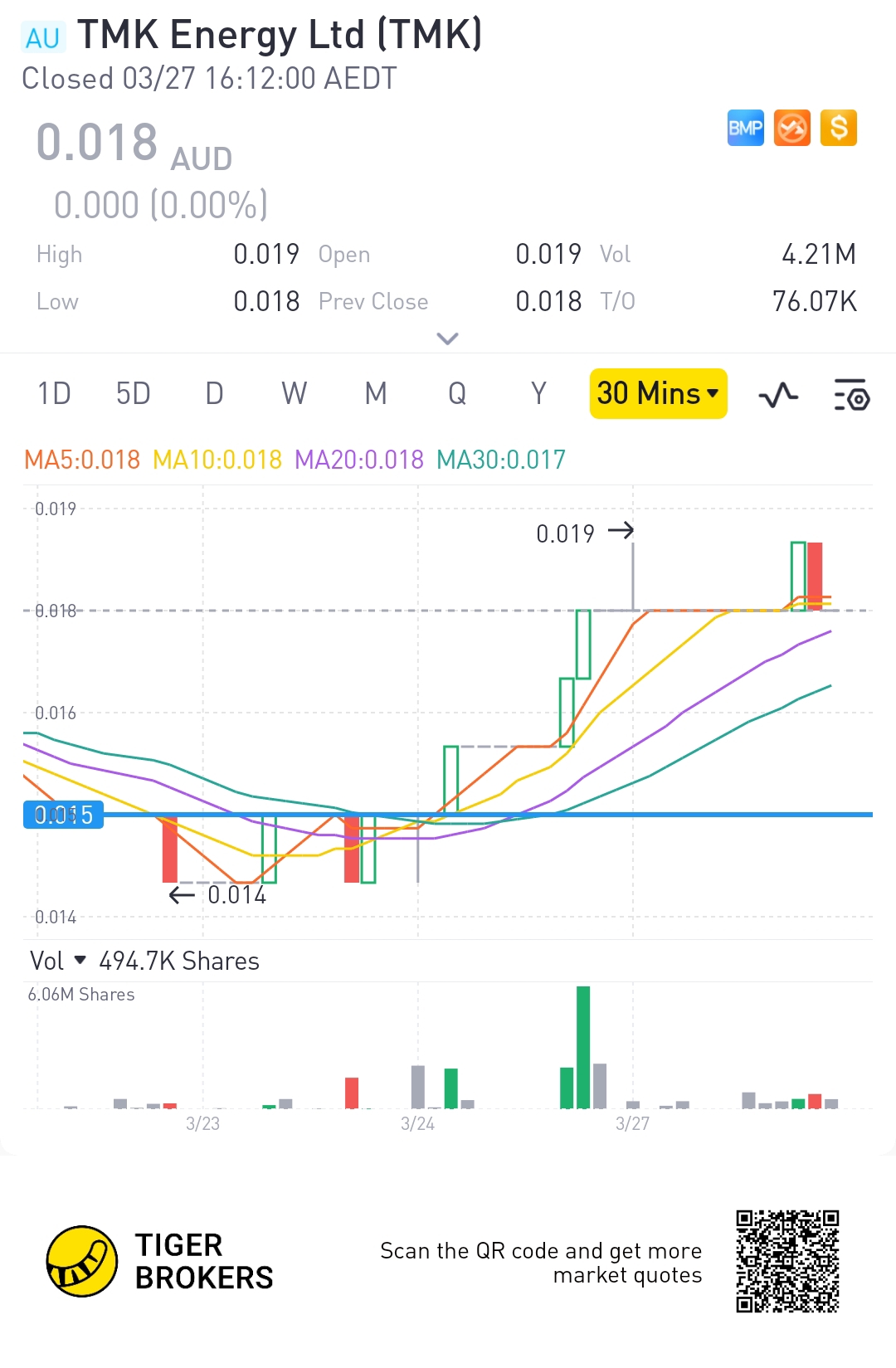Tap the blue BMP badge icon
The image size is (896, 1368).
745,128
